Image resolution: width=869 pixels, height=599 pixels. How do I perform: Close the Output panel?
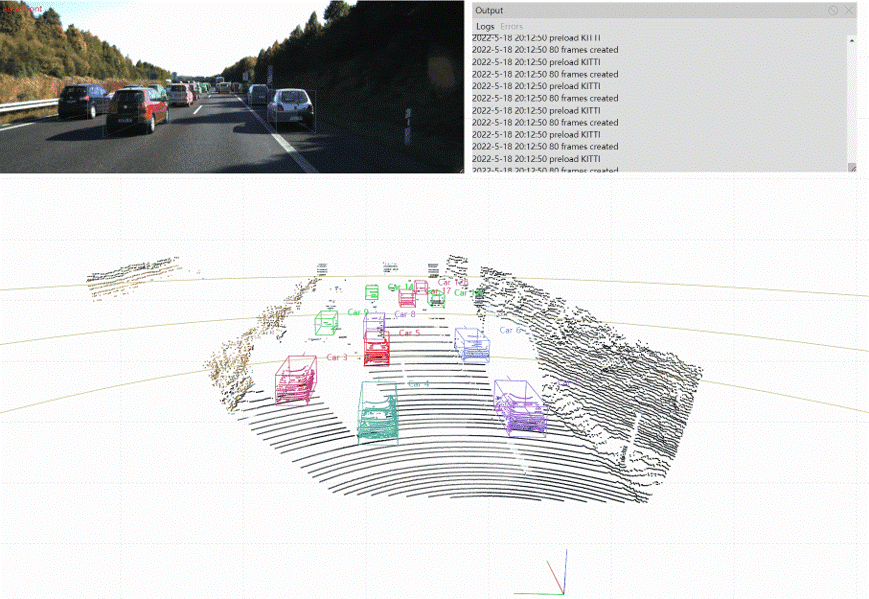pyautogui.click(x=849, y=10)
